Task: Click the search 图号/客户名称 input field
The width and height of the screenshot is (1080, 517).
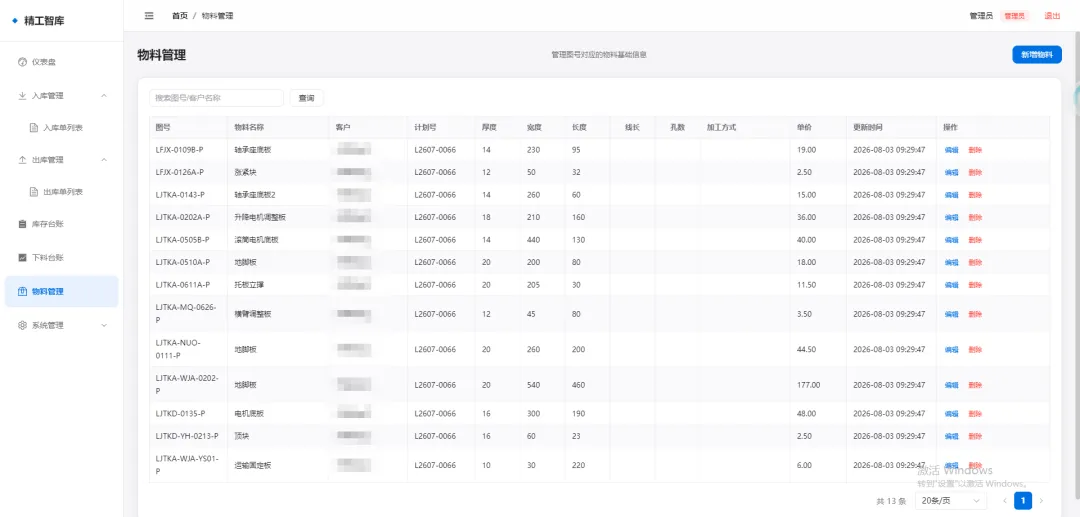Action: (x=216, y=98)
